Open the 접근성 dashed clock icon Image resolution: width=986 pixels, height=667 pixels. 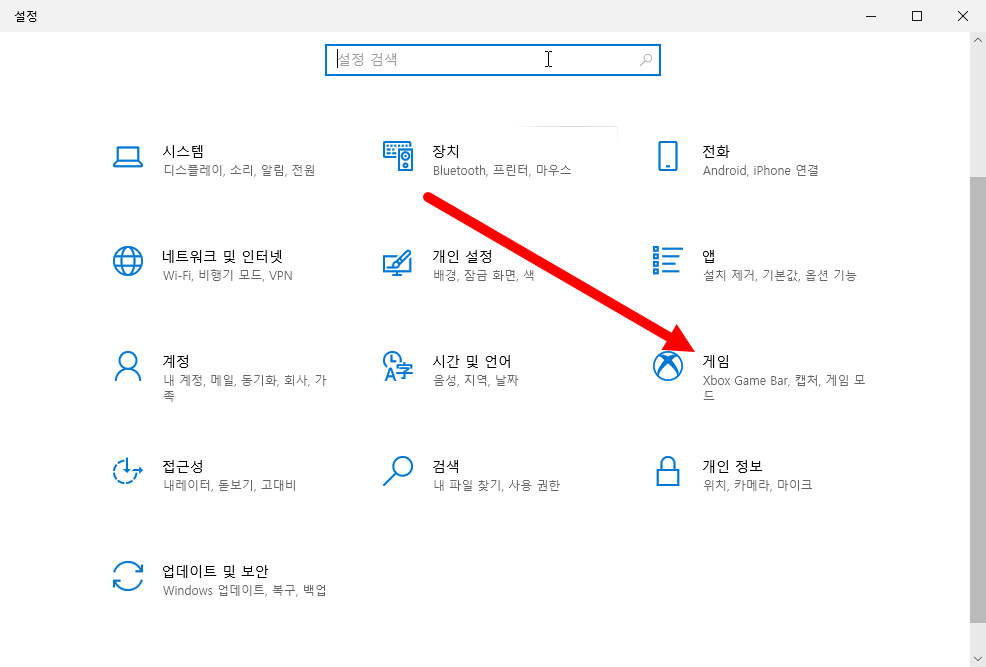point(128,471)
